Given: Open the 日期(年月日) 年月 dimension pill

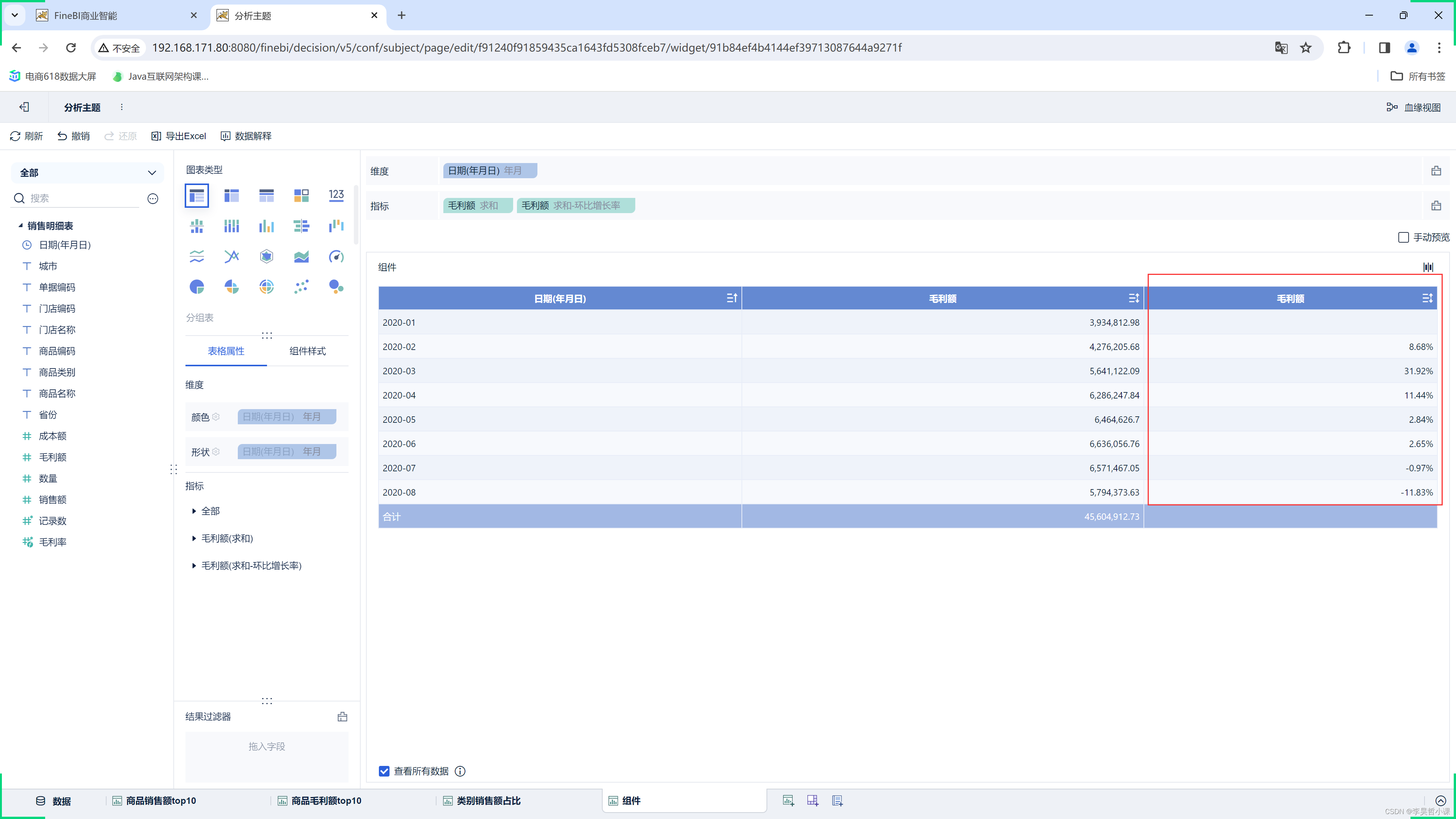Looking at the screenshot, I should tap(490, 170).
